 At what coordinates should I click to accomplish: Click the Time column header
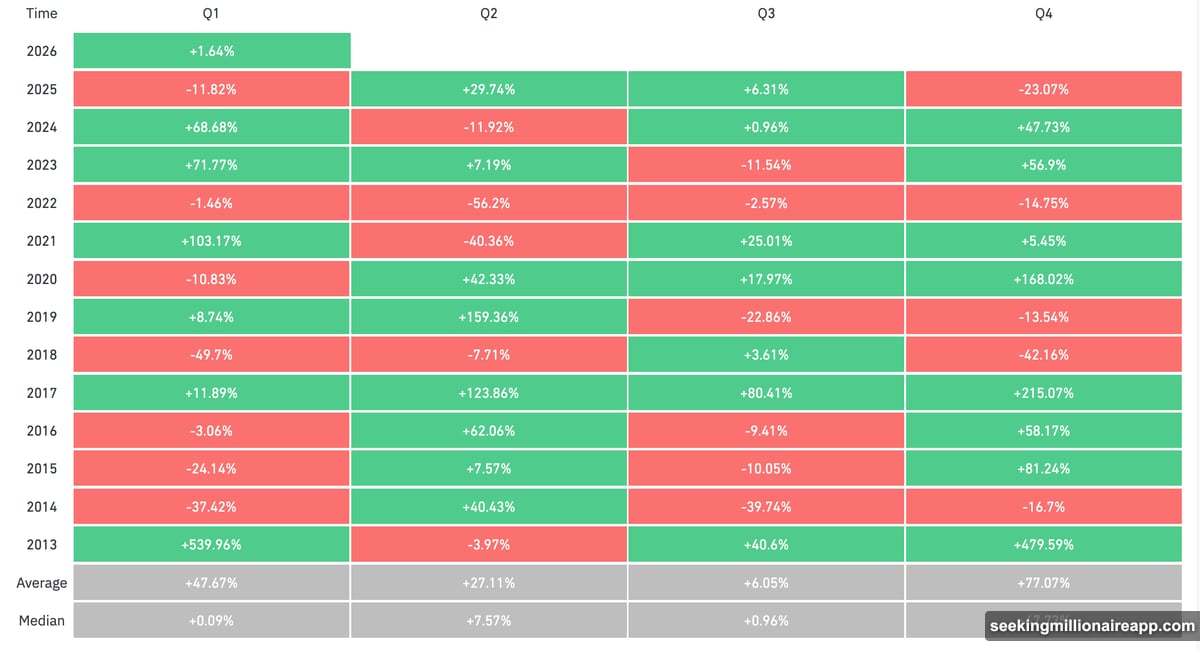pyautogui.click(x=42, y=14)
